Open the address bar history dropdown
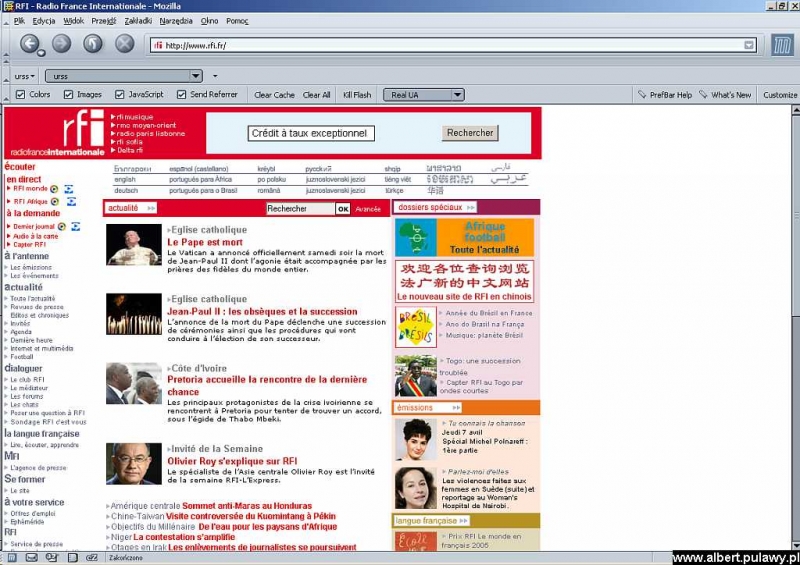 click(748, 45)
